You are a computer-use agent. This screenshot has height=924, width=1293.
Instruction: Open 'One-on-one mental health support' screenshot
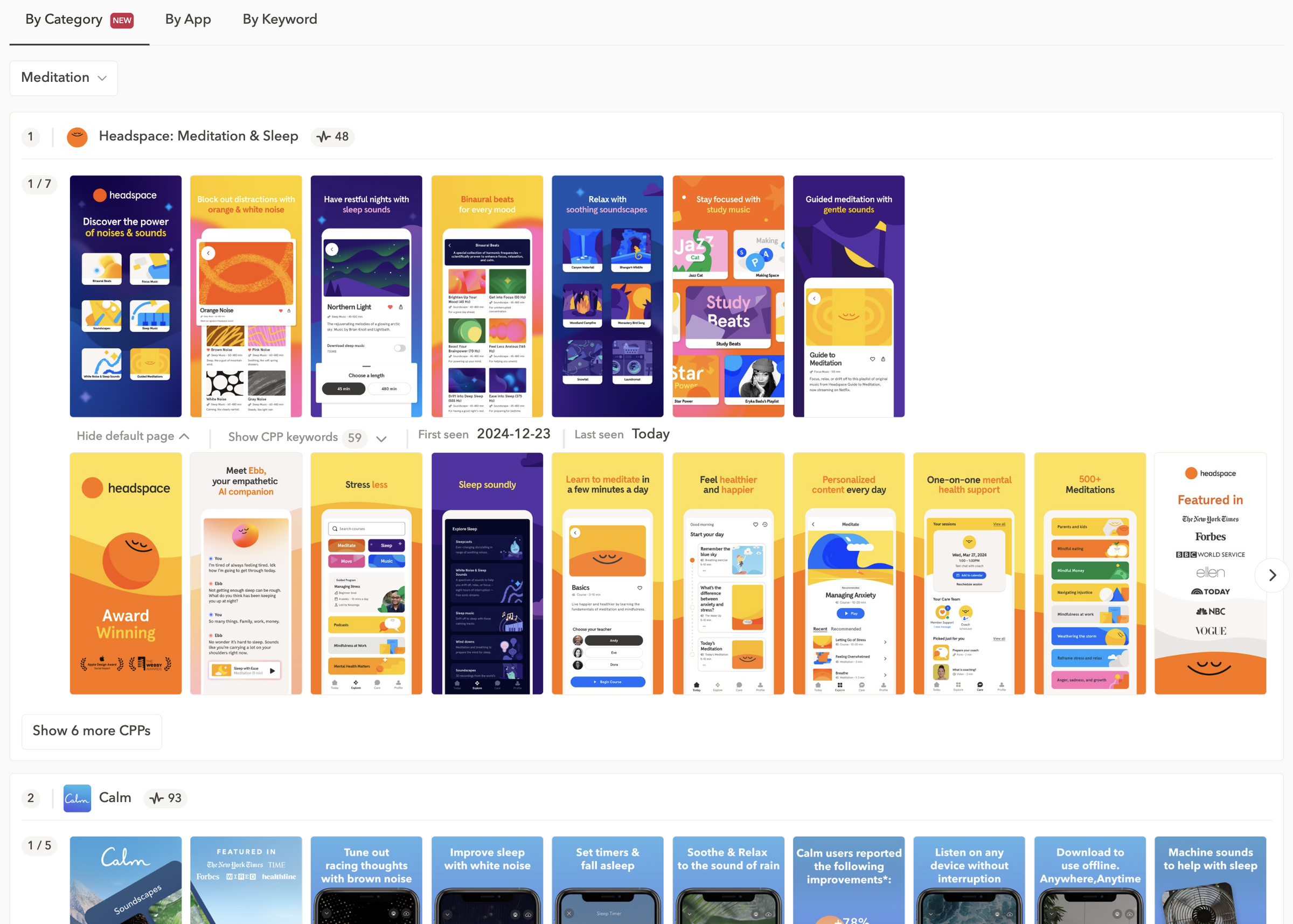coord(969,573)
